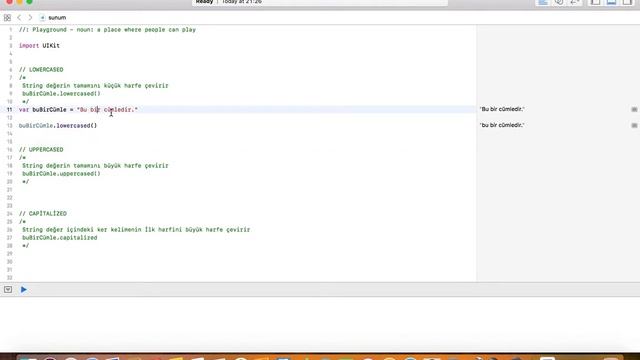Click the 'buBirCümle.lowercased()' statement on line 13
The width and height of the screenshot is (640, 360).
click(58, 126)
